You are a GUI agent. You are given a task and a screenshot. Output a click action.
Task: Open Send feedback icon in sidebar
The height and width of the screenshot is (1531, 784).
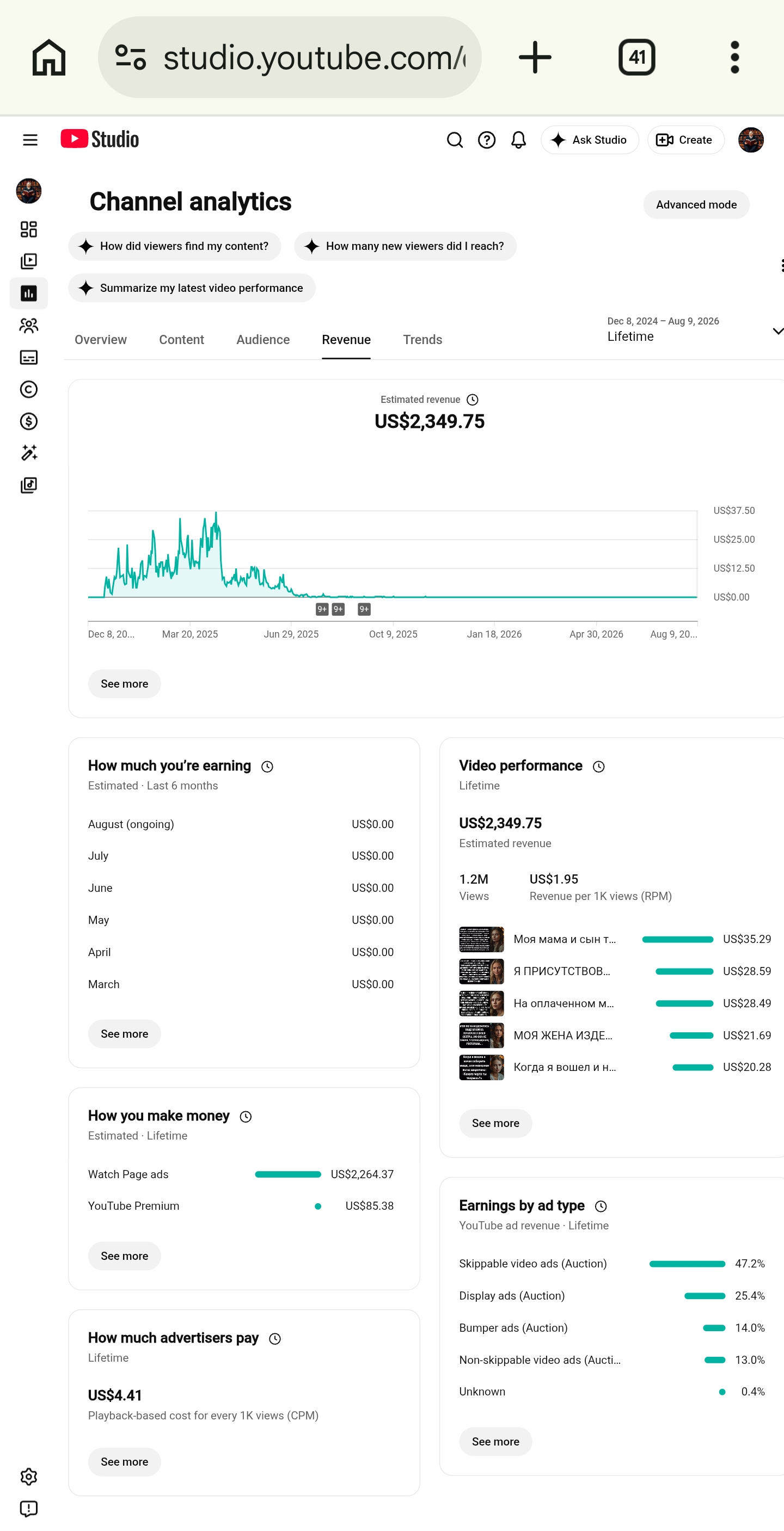click(28, 1509)
